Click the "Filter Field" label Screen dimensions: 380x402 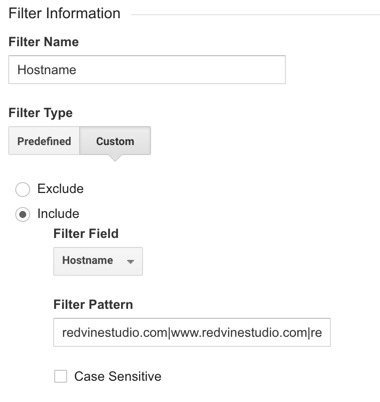(86, 234)
